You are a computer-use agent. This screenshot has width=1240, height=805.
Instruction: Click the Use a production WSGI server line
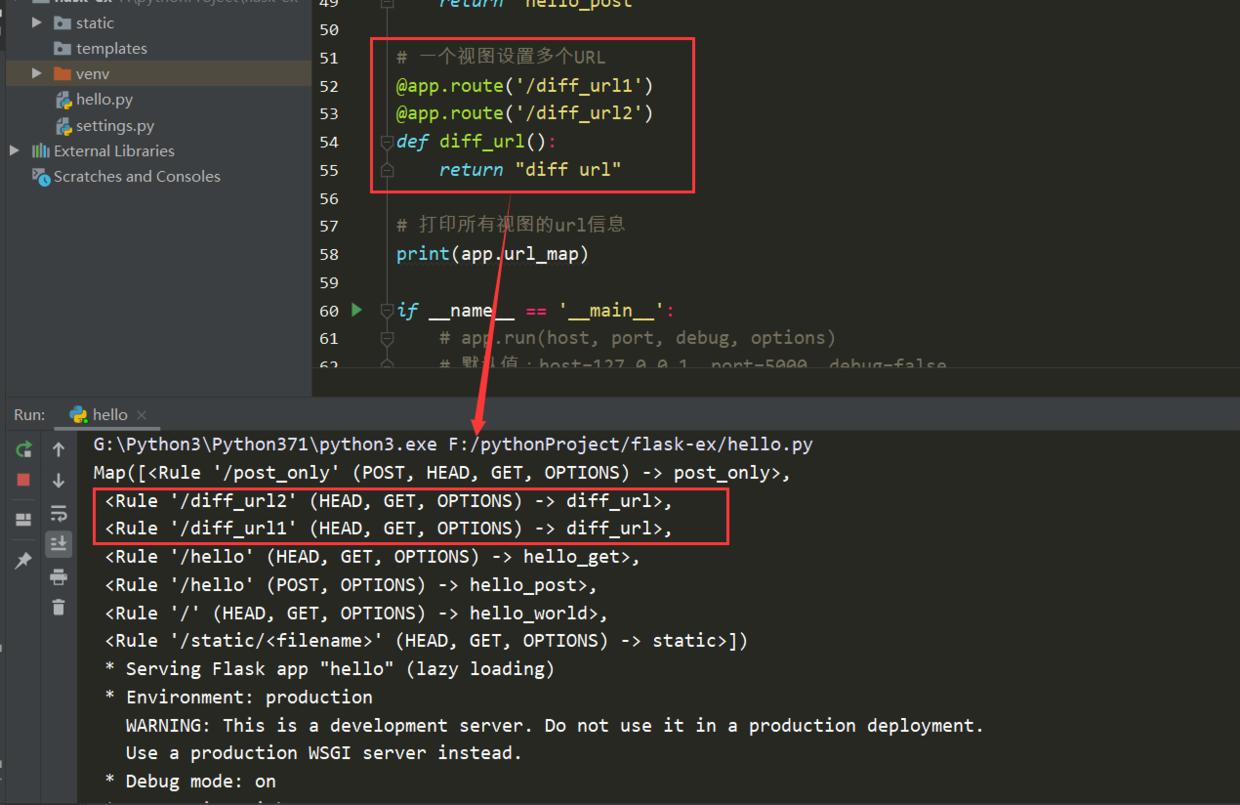click(324, 752)
